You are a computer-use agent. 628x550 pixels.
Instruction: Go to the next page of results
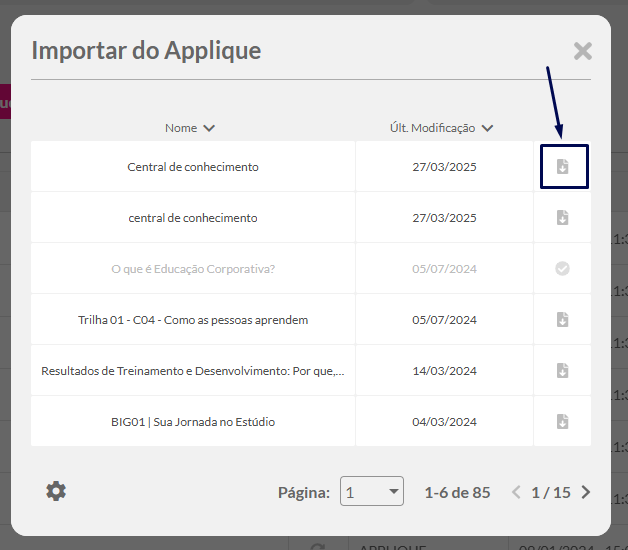586,492
